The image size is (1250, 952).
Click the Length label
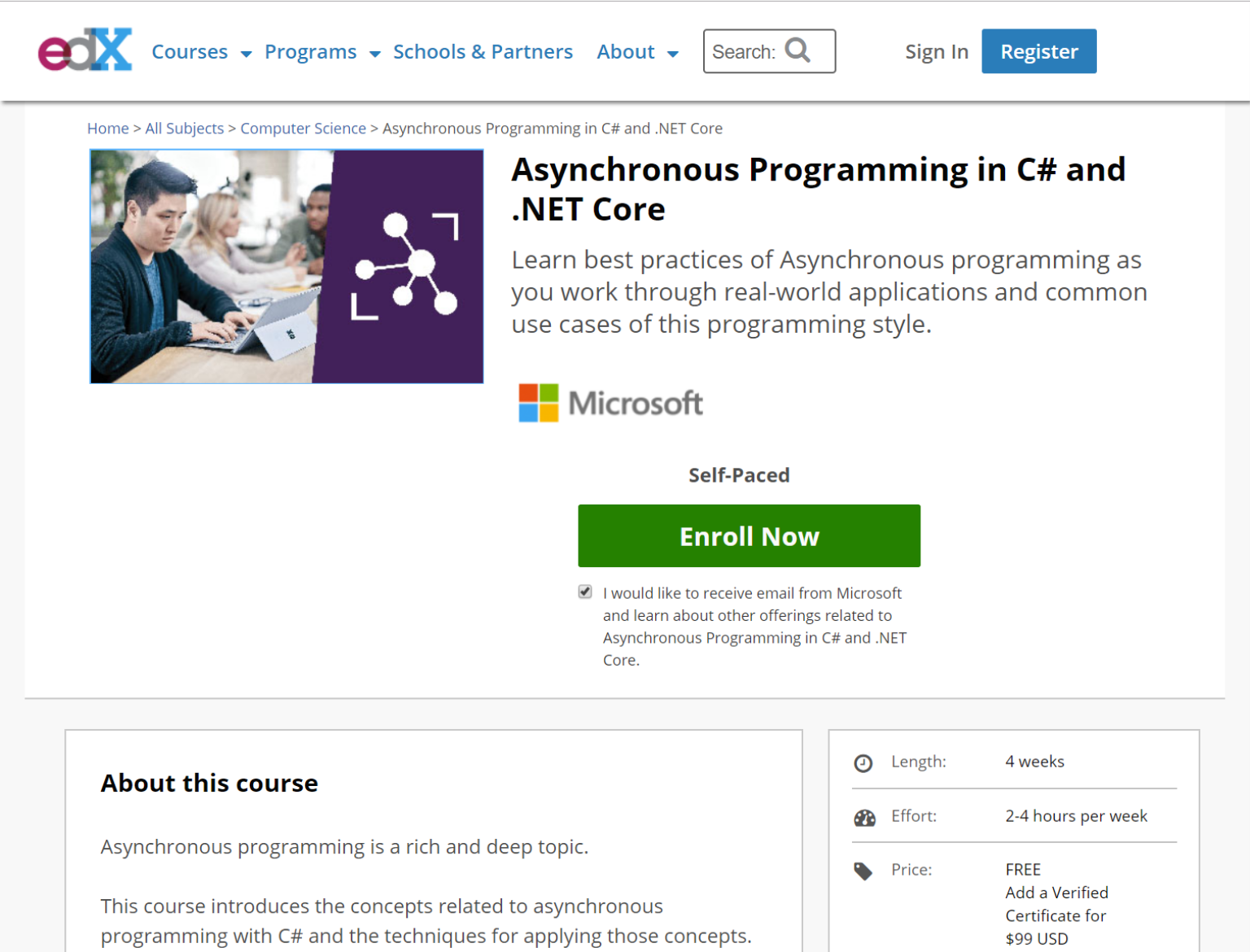[919, 762]
